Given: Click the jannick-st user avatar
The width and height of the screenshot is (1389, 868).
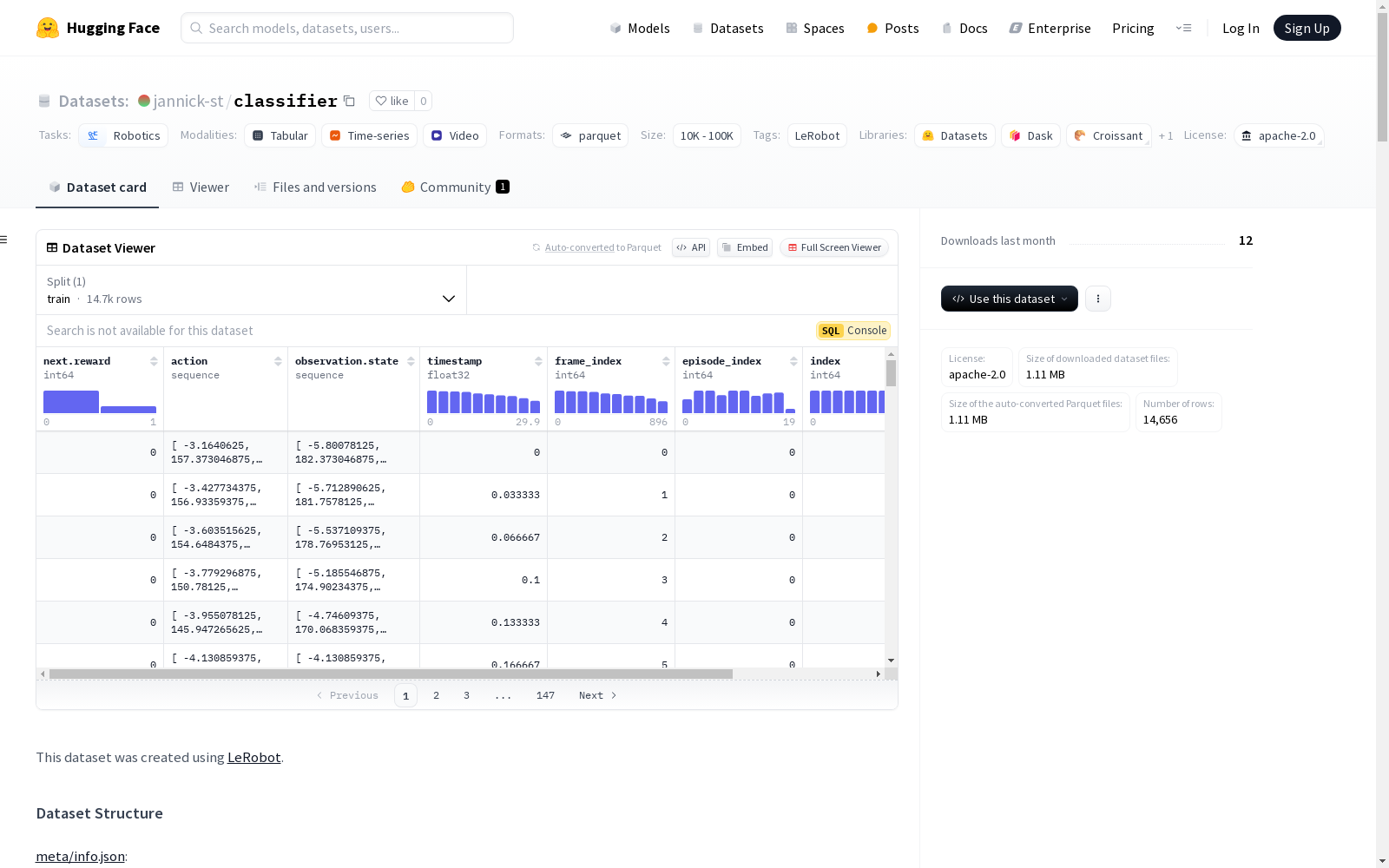Looking at the screenshot, I should 144,101.
